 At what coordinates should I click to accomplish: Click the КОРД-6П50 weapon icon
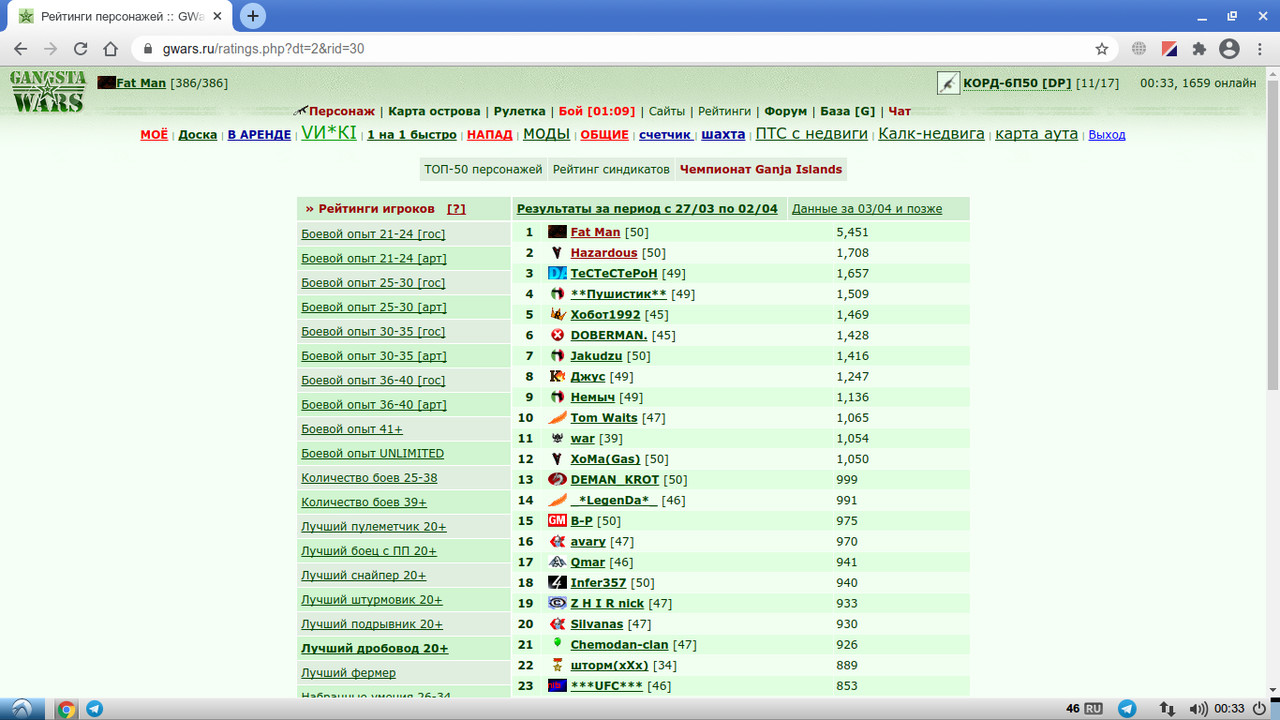point(948,83)
